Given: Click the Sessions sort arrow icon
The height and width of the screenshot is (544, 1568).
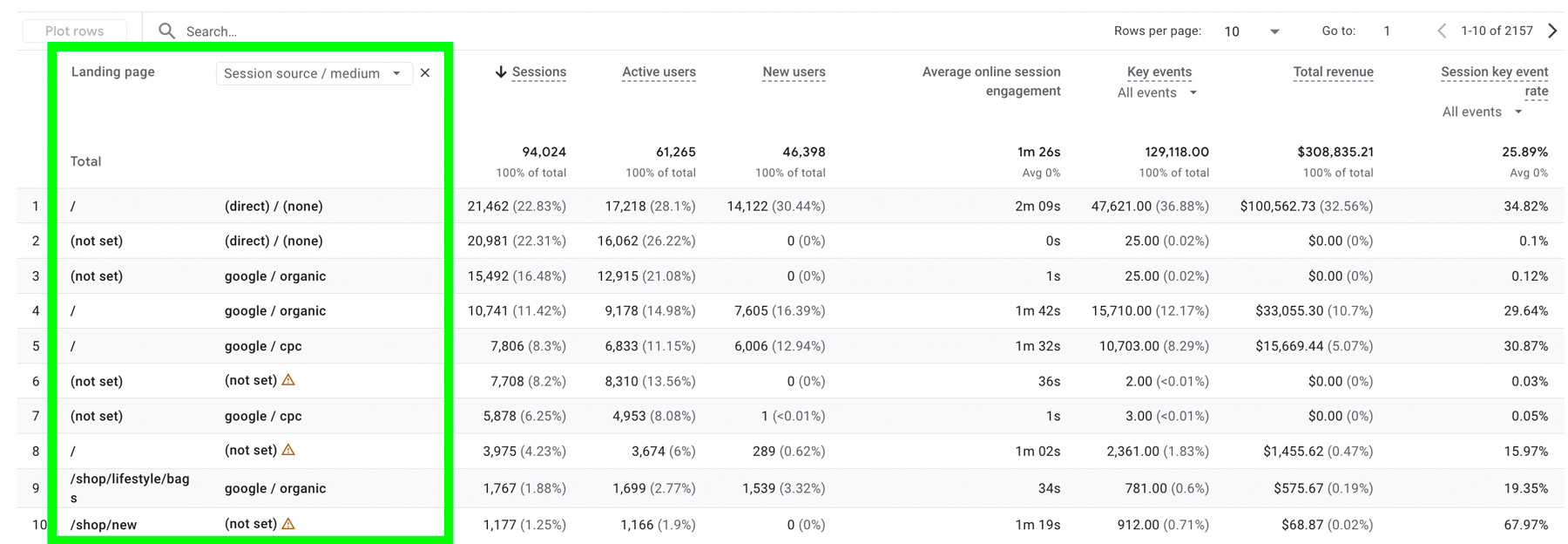Looking at the screenshot, I should pos(501,72).
